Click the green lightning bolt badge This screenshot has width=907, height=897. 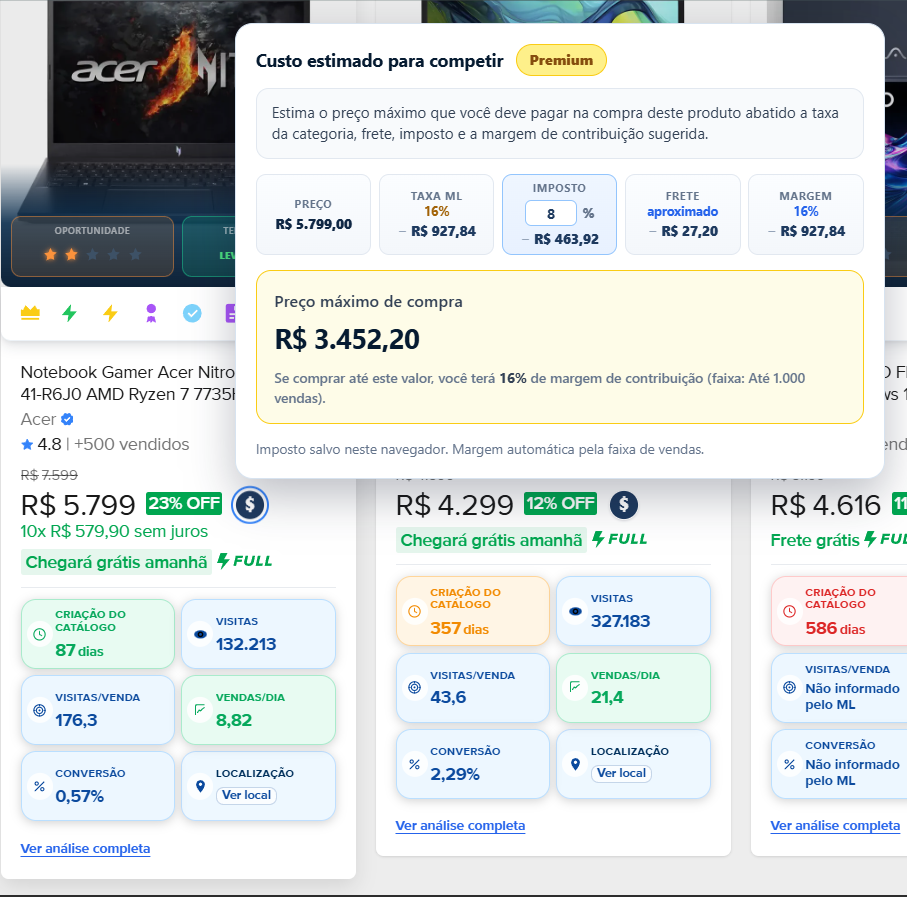point(69,313)
